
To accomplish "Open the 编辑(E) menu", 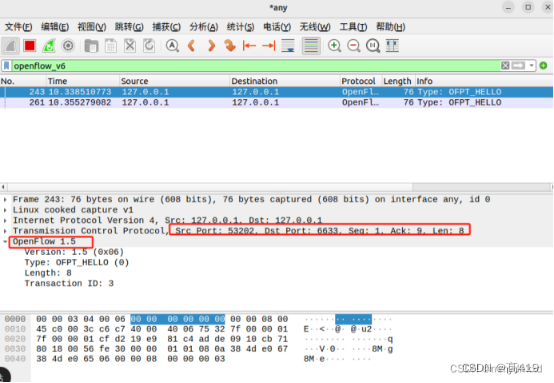I will pyautogui.click(x=55, y=27).
